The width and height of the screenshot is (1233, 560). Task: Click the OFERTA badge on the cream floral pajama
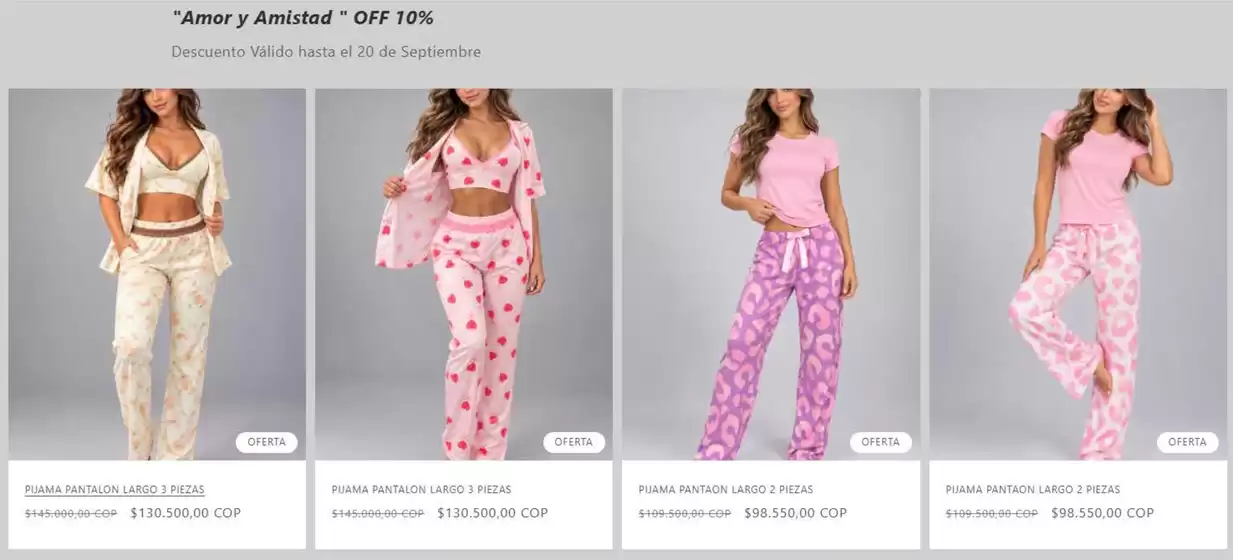point(267,442)
